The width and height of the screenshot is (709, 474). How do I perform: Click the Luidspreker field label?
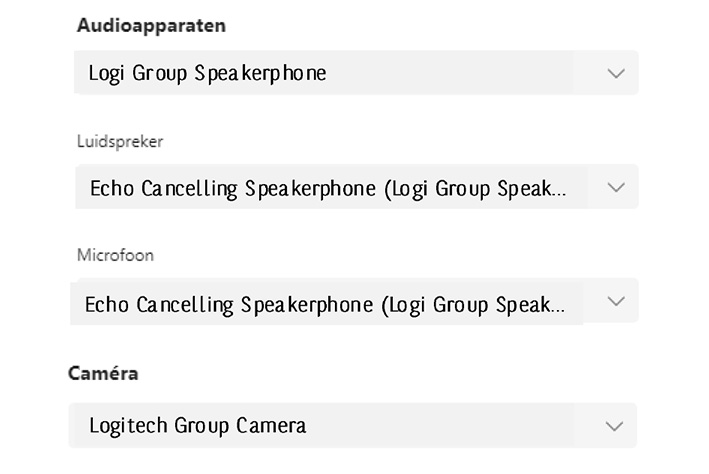coord(120,141)
